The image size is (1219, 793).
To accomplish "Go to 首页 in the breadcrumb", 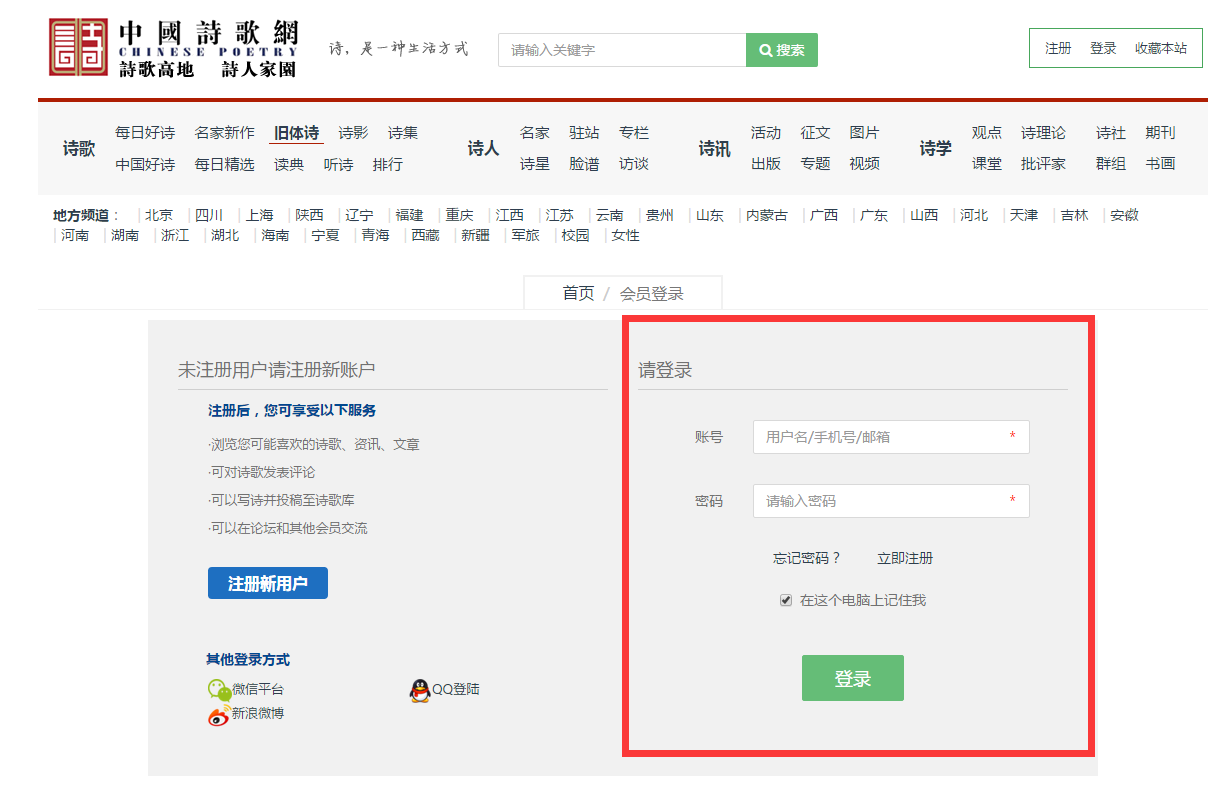I will (578, 293).
